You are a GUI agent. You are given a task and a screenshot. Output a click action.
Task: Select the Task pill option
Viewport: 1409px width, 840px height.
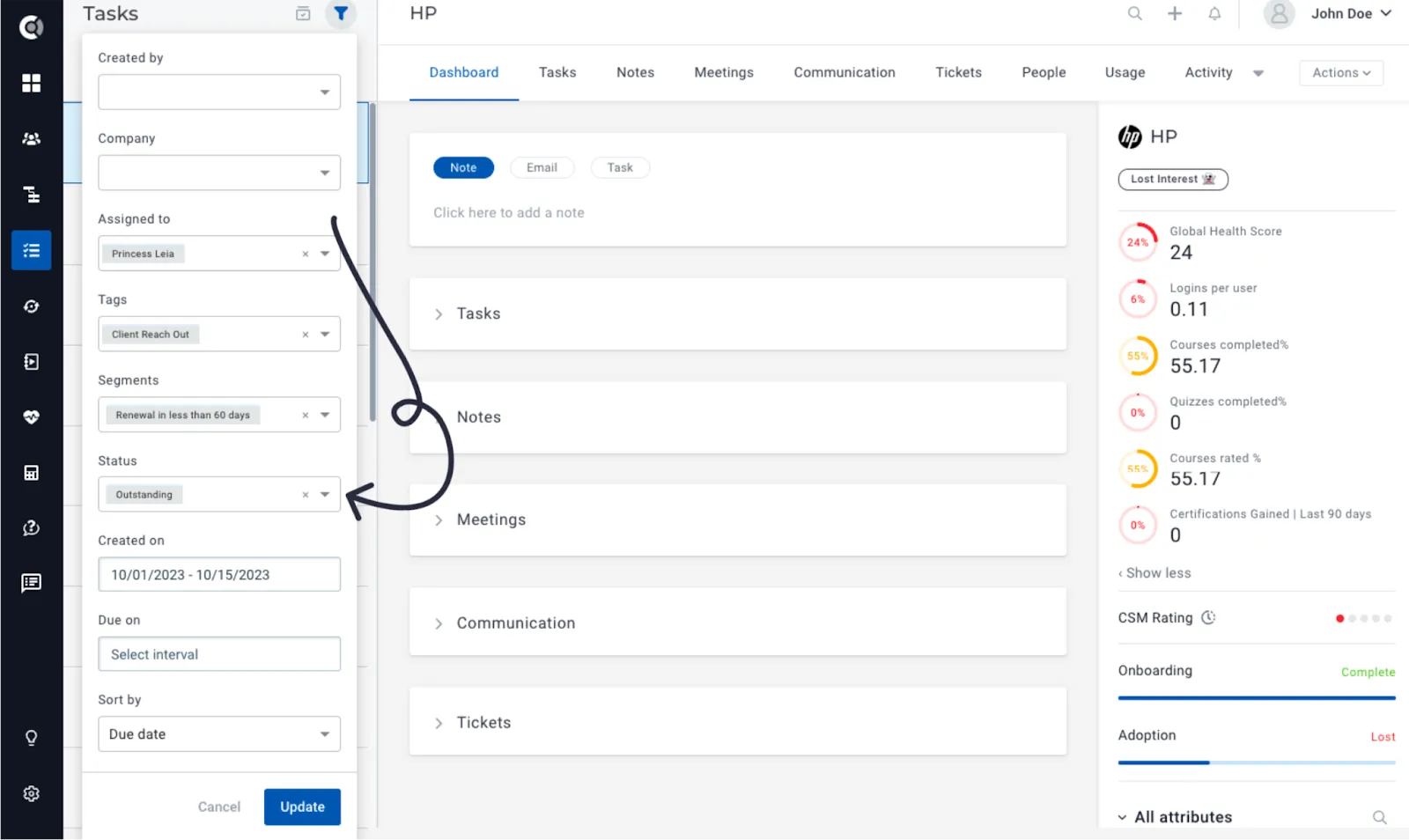620,167
